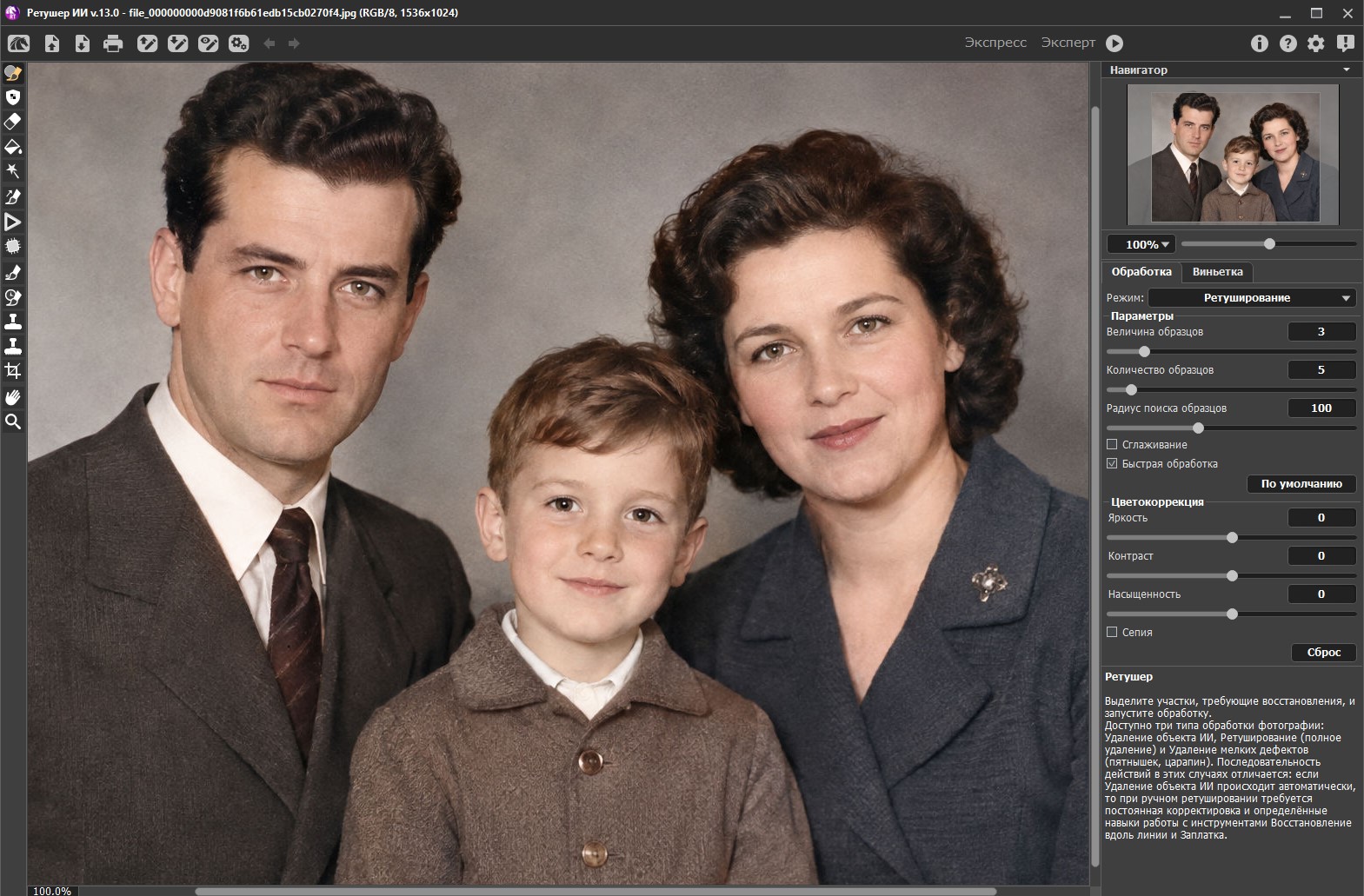Start processing with the Run play button

[x=1114, y=43]
